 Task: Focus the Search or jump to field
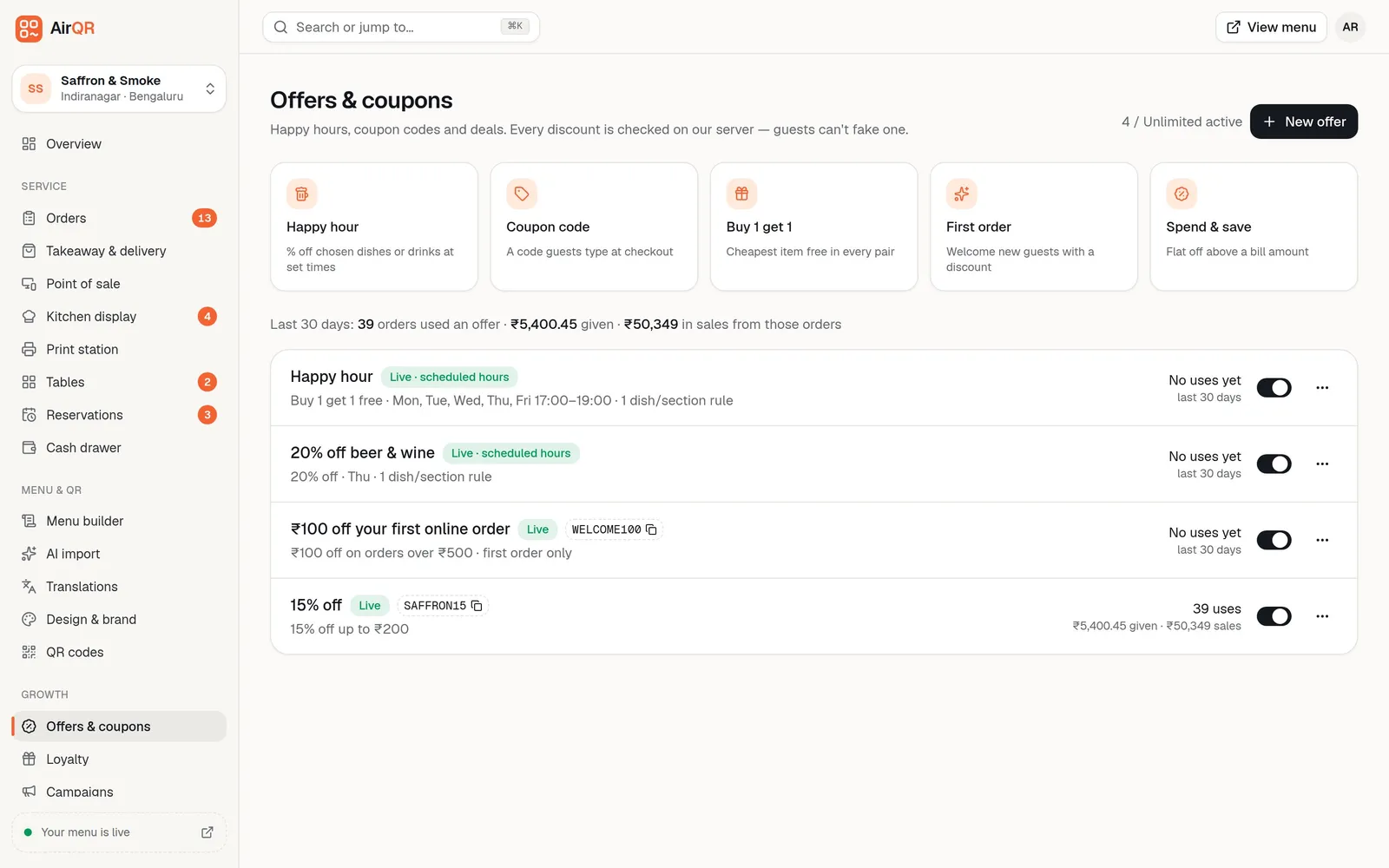pos(401,27)
